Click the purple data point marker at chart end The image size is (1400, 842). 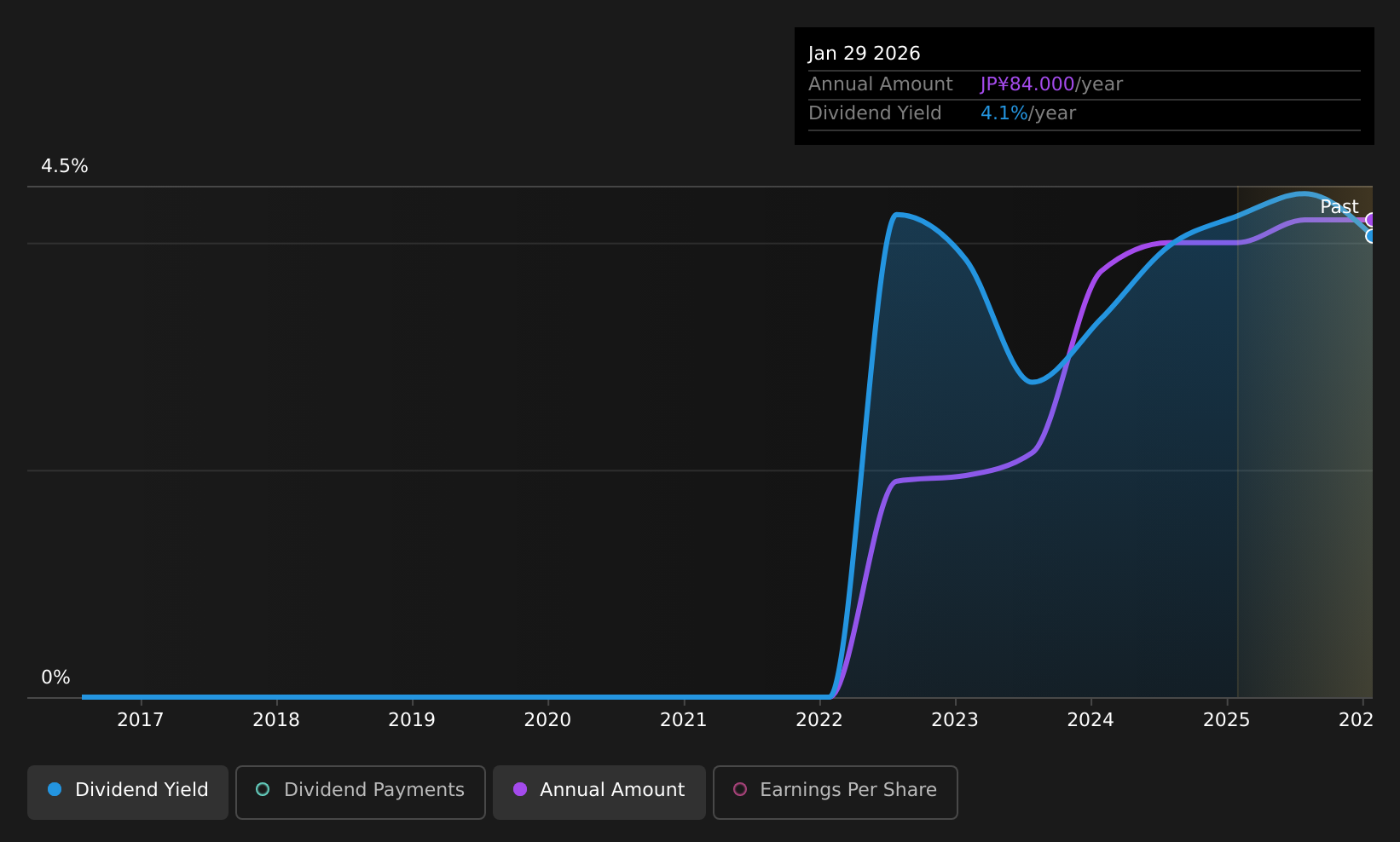(1371, 220)
